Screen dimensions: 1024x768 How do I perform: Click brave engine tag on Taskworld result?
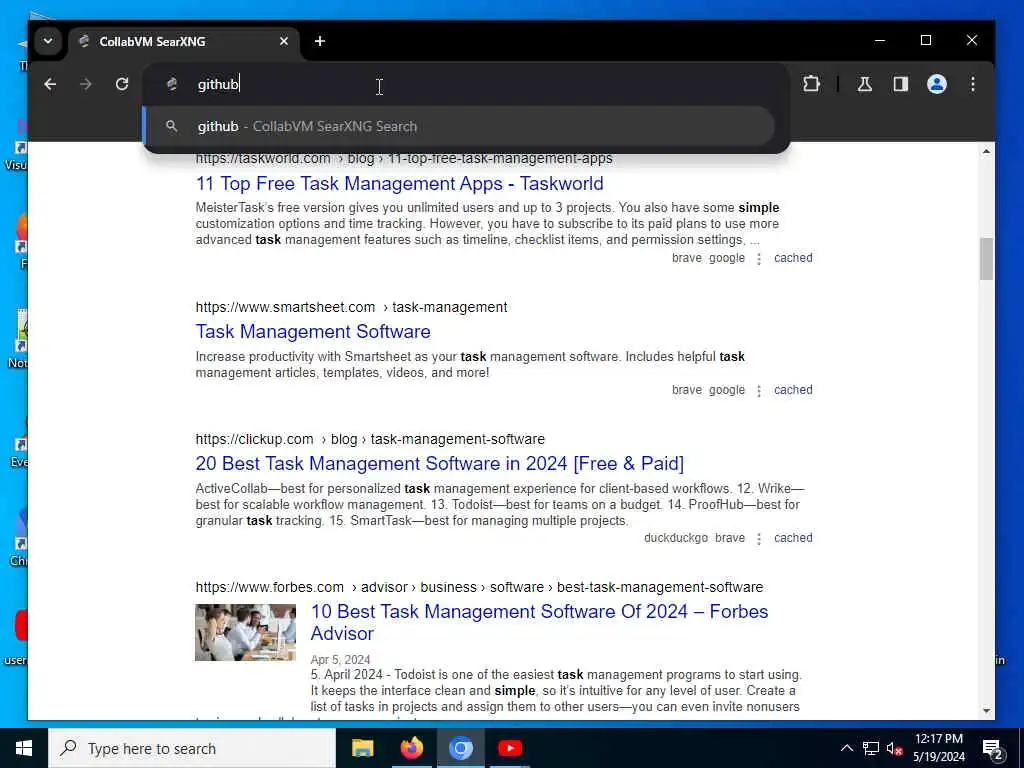686,258
